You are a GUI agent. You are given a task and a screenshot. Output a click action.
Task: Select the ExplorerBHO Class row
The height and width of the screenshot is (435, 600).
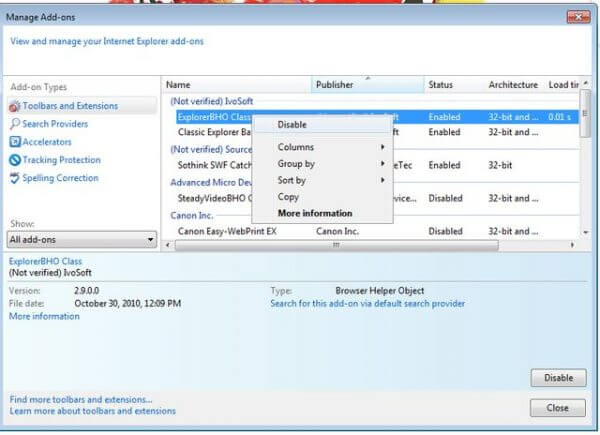377,117
